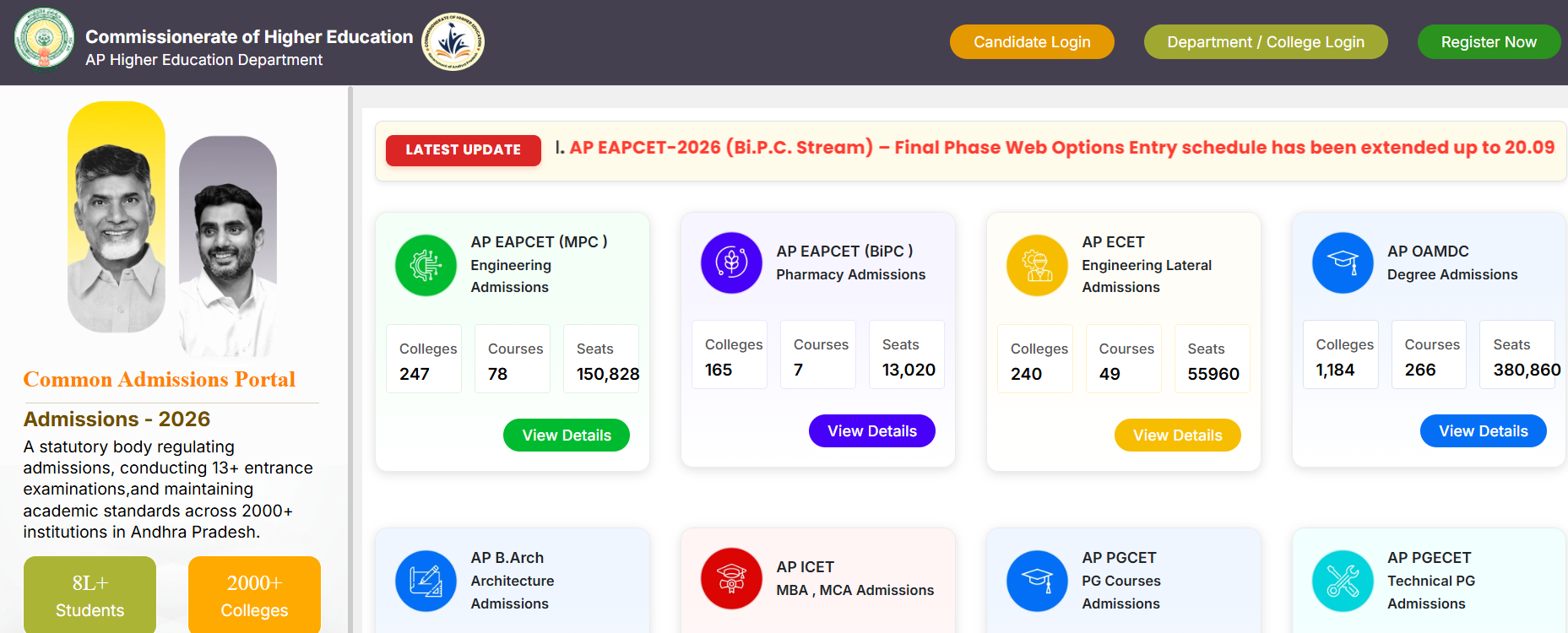Click the AP B.Arch card title
The height and width of the screenshot is (633, 1568).
(x=507, y=558)
